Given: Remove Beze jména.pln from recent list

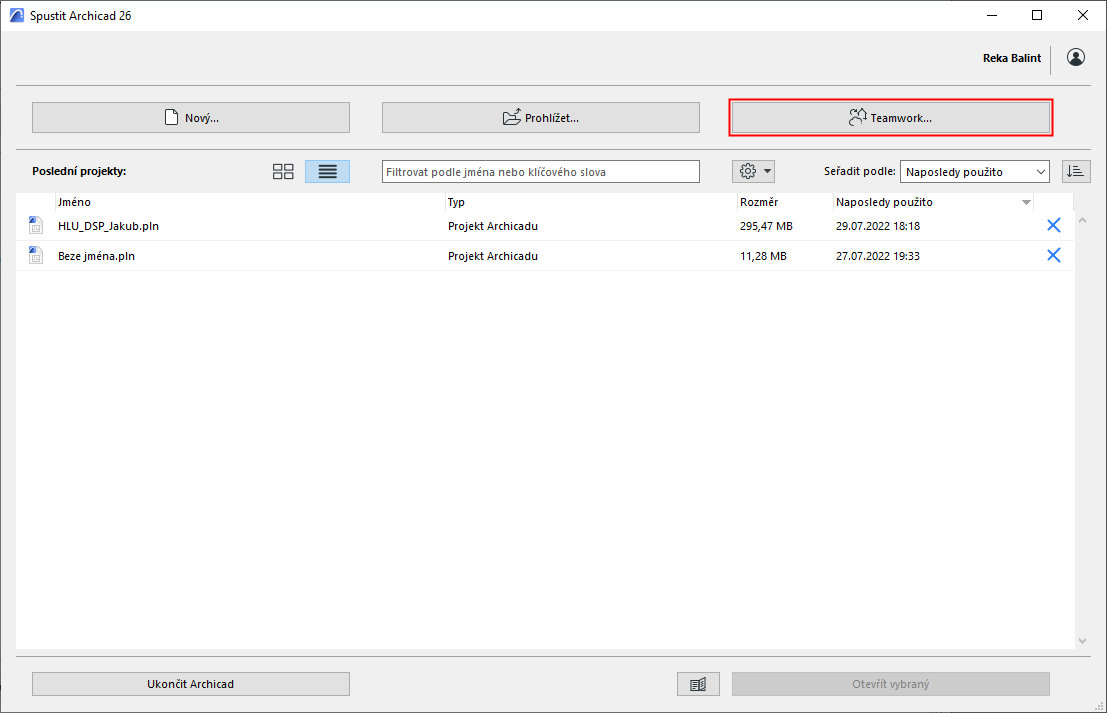Looking at the screenshot, I should click(x=1053, y=255).
